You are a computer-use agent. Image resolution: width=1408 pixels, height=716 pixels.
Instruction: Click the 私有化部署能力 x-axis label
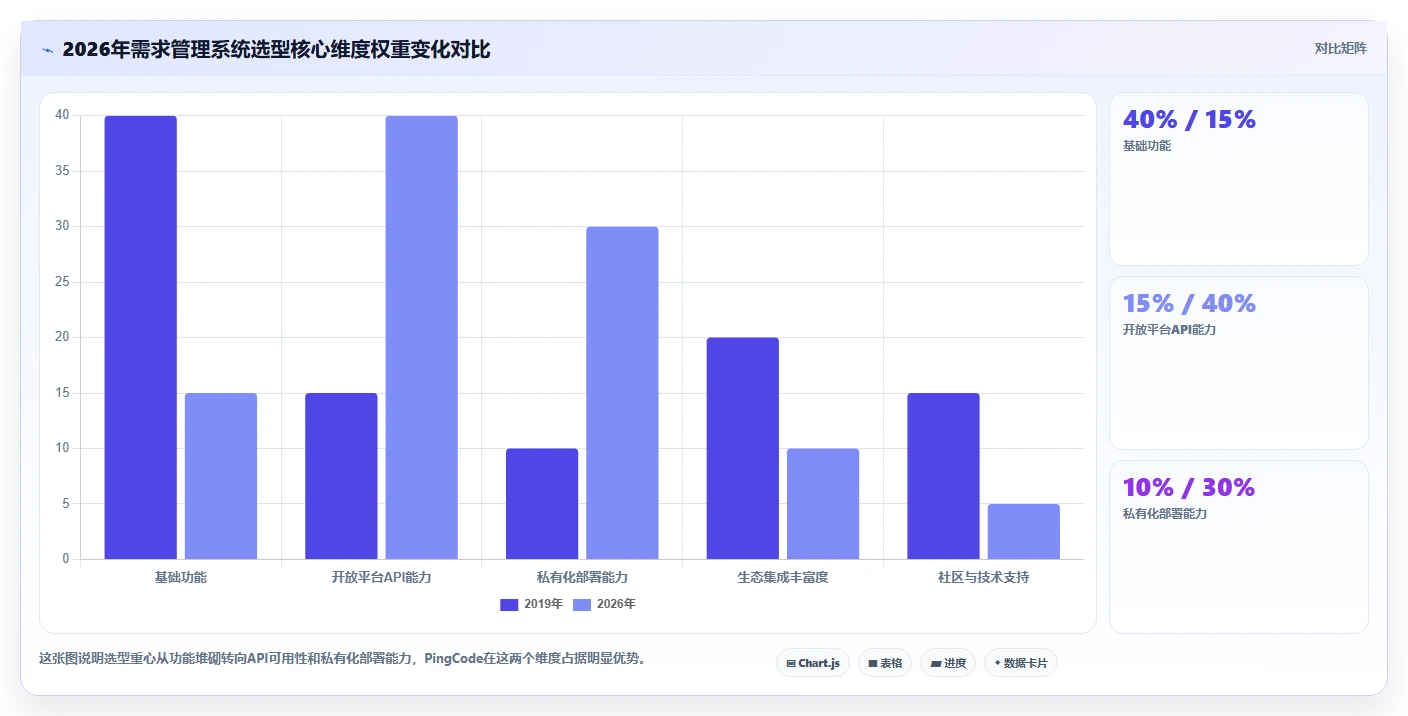(582, 577)
